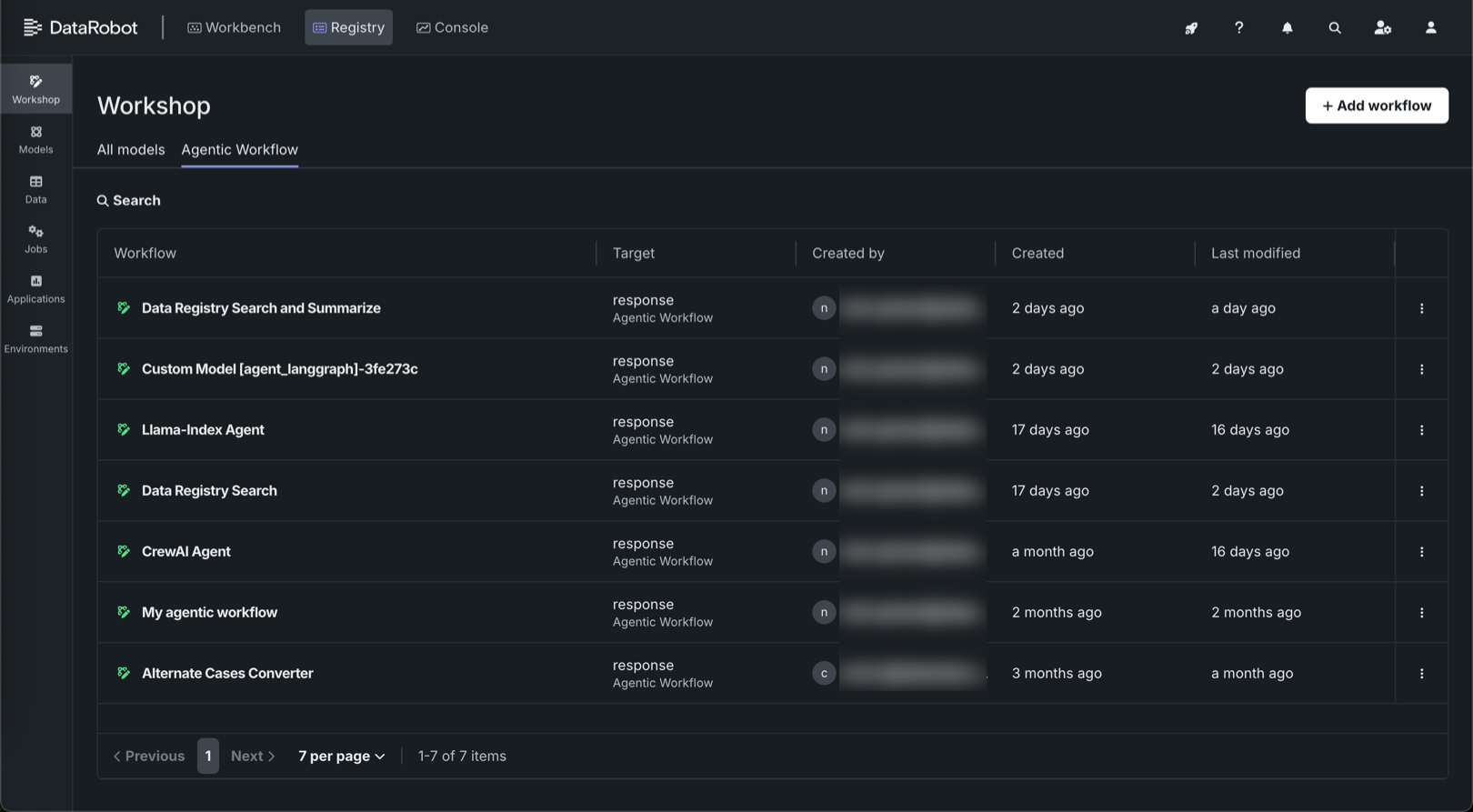This screenshot has height=812, width=1473.
Task: Open the help question mark icon
Action: tap(1238, 28)
